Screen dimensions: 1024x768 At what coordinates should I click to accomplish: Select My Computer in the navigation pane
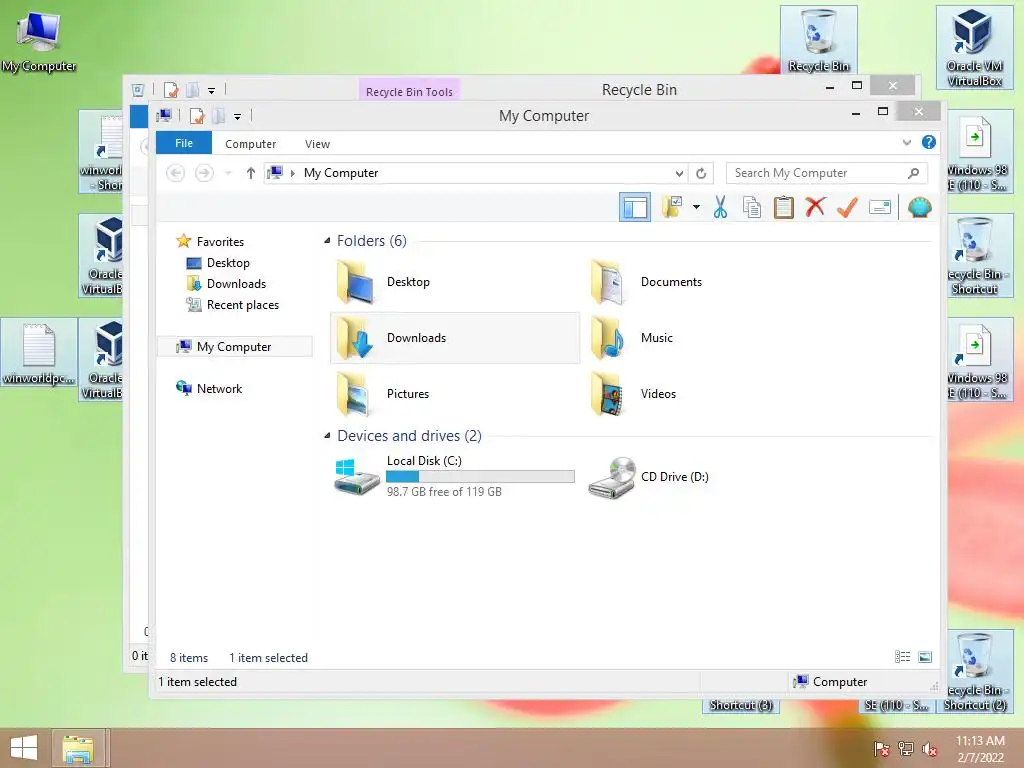(x=235, y=347)
